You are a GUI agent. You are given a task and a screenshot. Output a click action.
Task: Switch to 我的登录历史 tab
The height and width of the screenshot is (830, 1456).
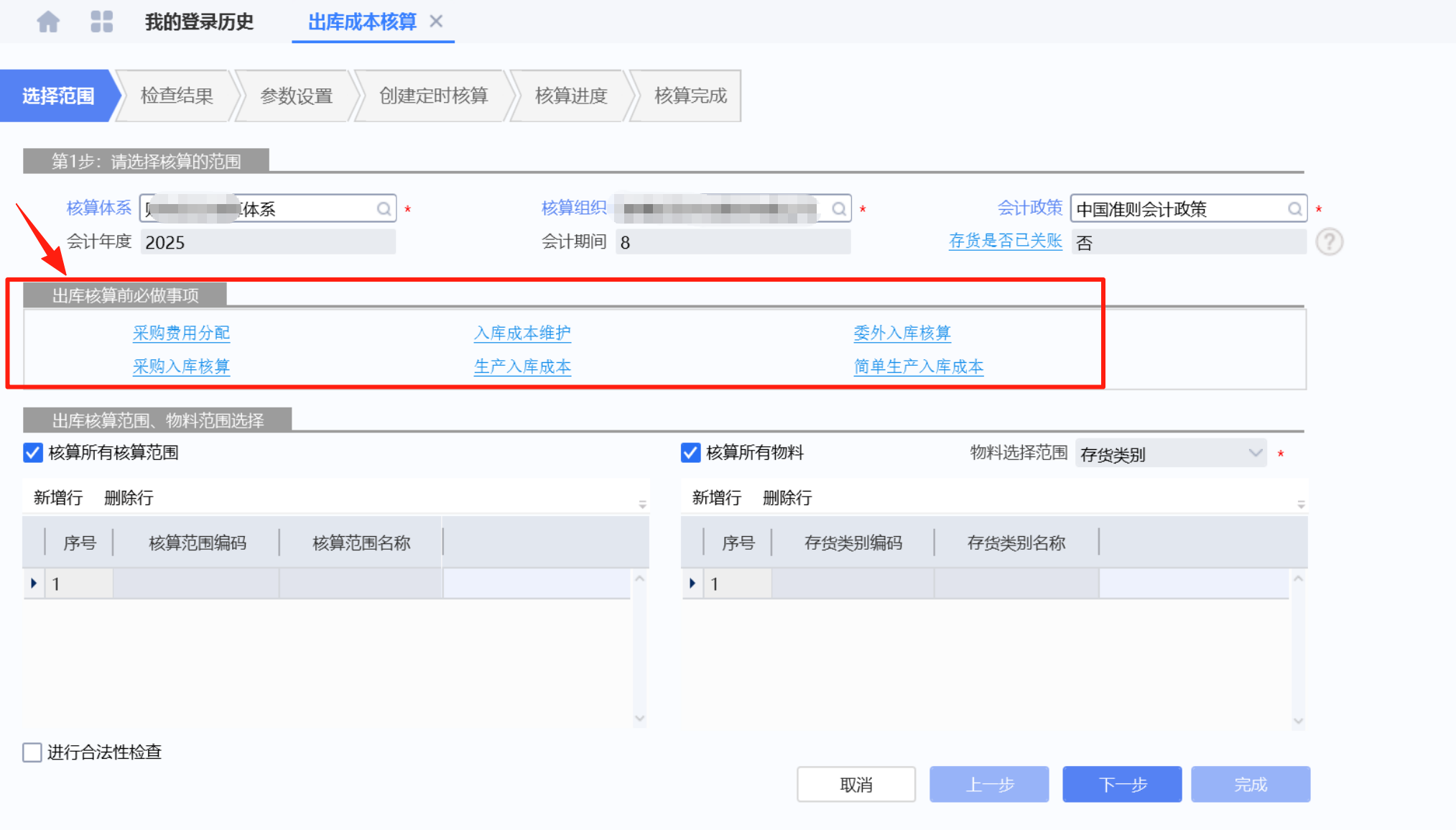coord(199,22)
